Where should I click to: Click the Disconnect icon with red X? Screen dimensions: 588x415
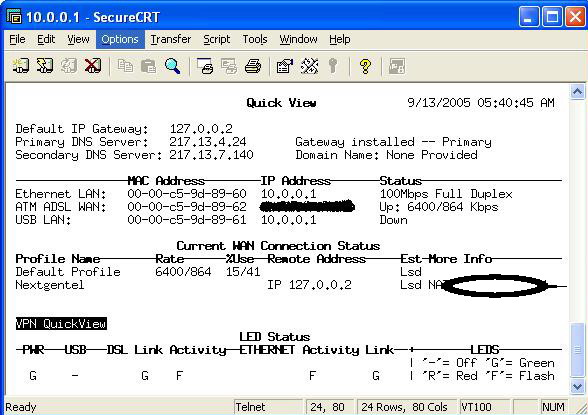[93, 66]
